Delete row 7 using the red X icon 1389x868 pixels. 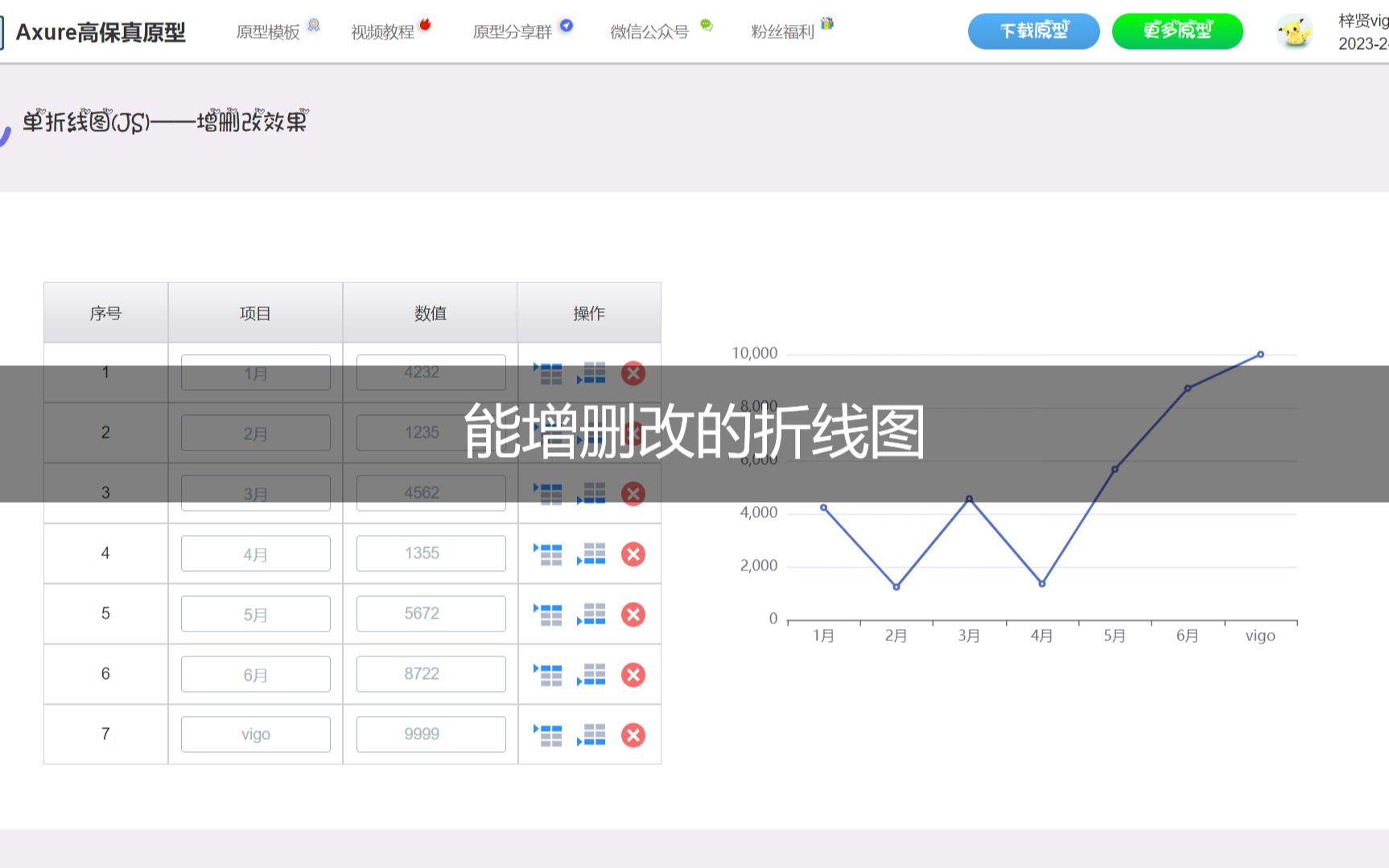[633, 734]
